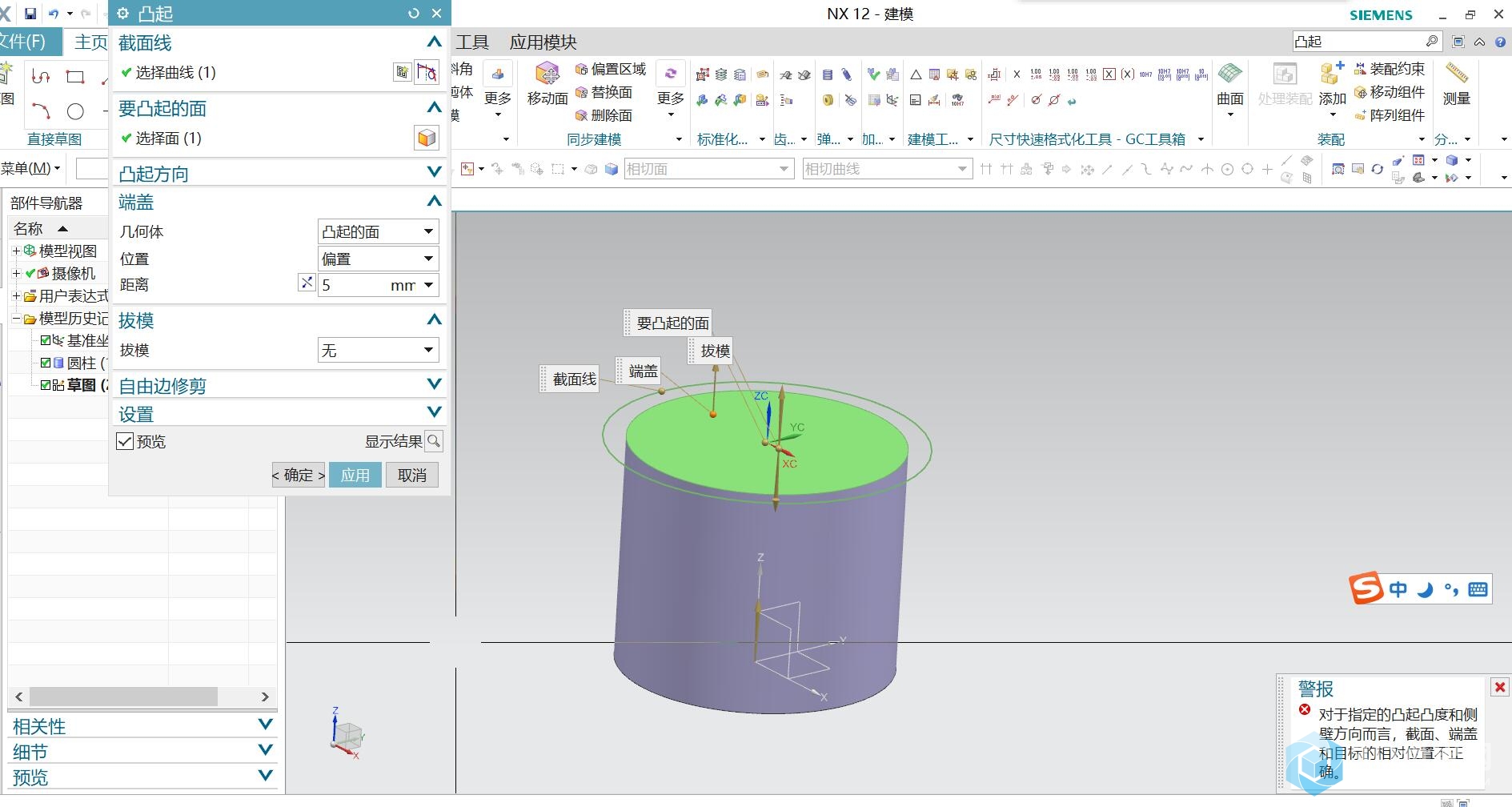The height and width of the screenshot is (807, 1512).
Task: Select the 阵列组件 pattern component tool
Action: [x=1390, y=115]
